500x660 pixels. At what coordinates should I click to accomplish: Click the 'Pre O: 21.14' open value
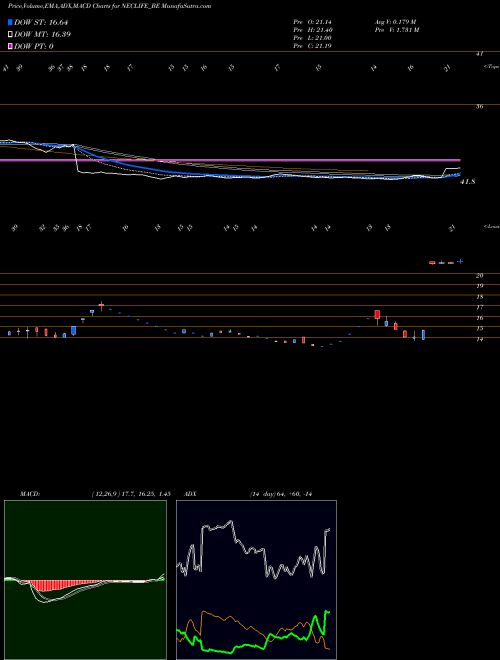pyautogui.click(x=312, y=22)
